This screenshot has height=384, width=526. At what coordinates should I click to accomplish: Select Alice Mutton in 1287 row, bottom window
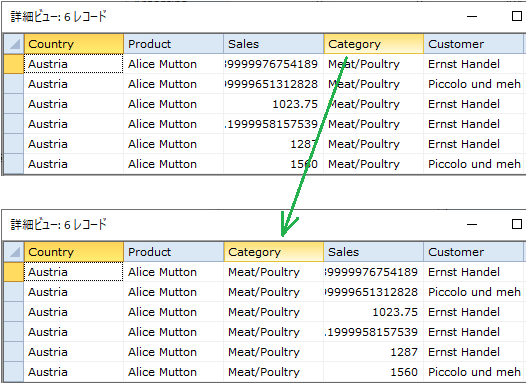click(174, 352)
